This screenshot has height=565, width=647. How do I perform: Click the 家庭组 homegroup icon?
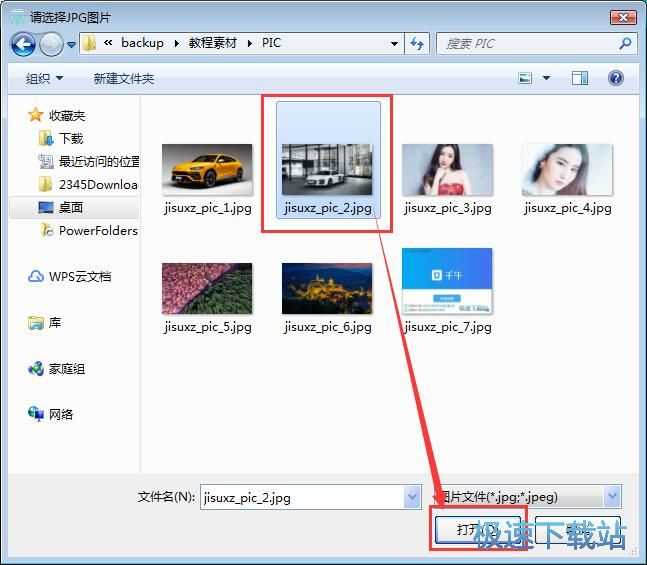(36, 368)
